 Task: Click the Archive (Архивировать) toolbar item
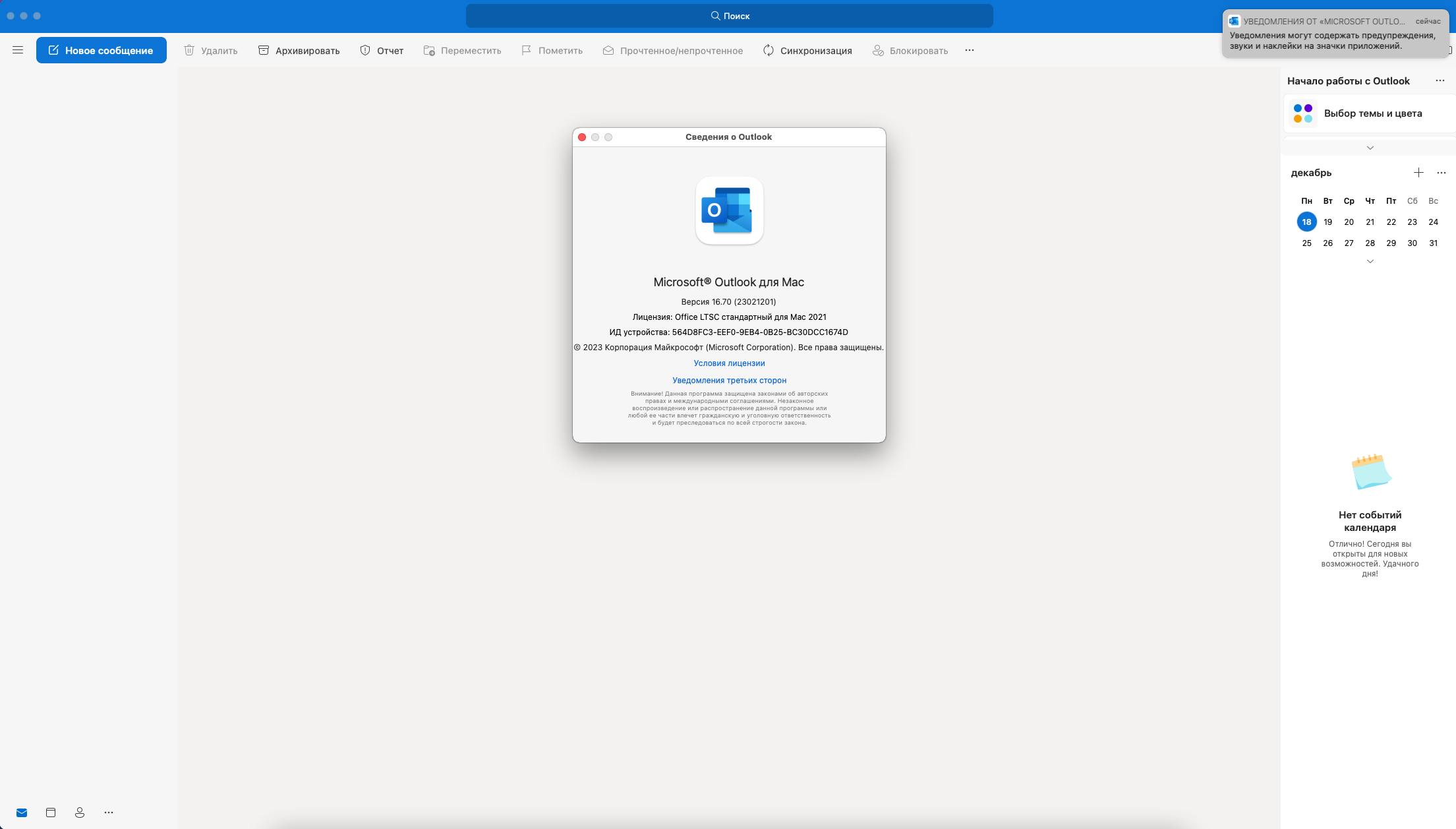(299, 50)
